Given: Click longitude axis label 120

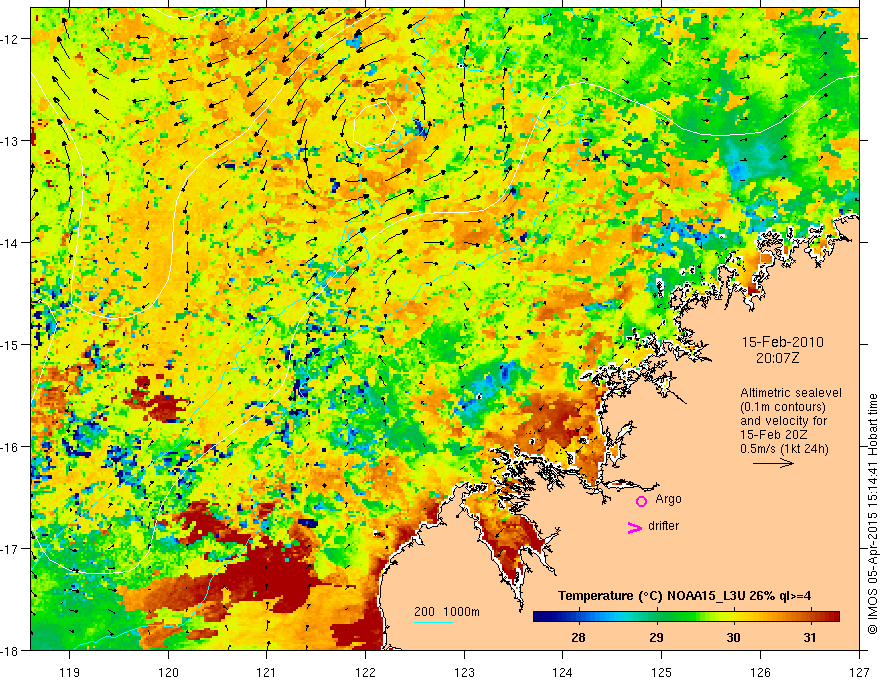Looking at the screenshot, I should click(x=168, y=672).
